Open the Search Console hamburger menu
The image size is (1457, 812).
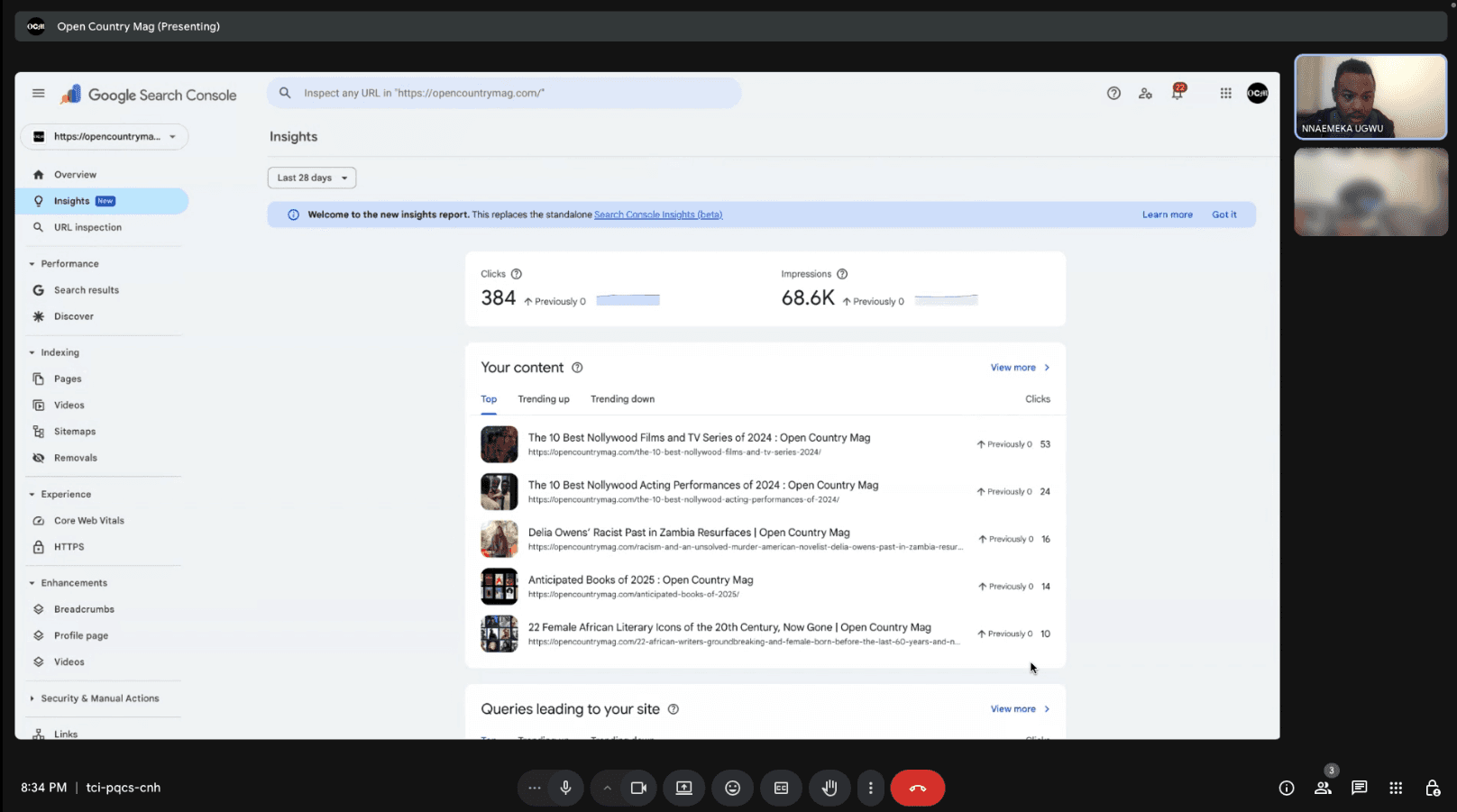pos(38,93)
